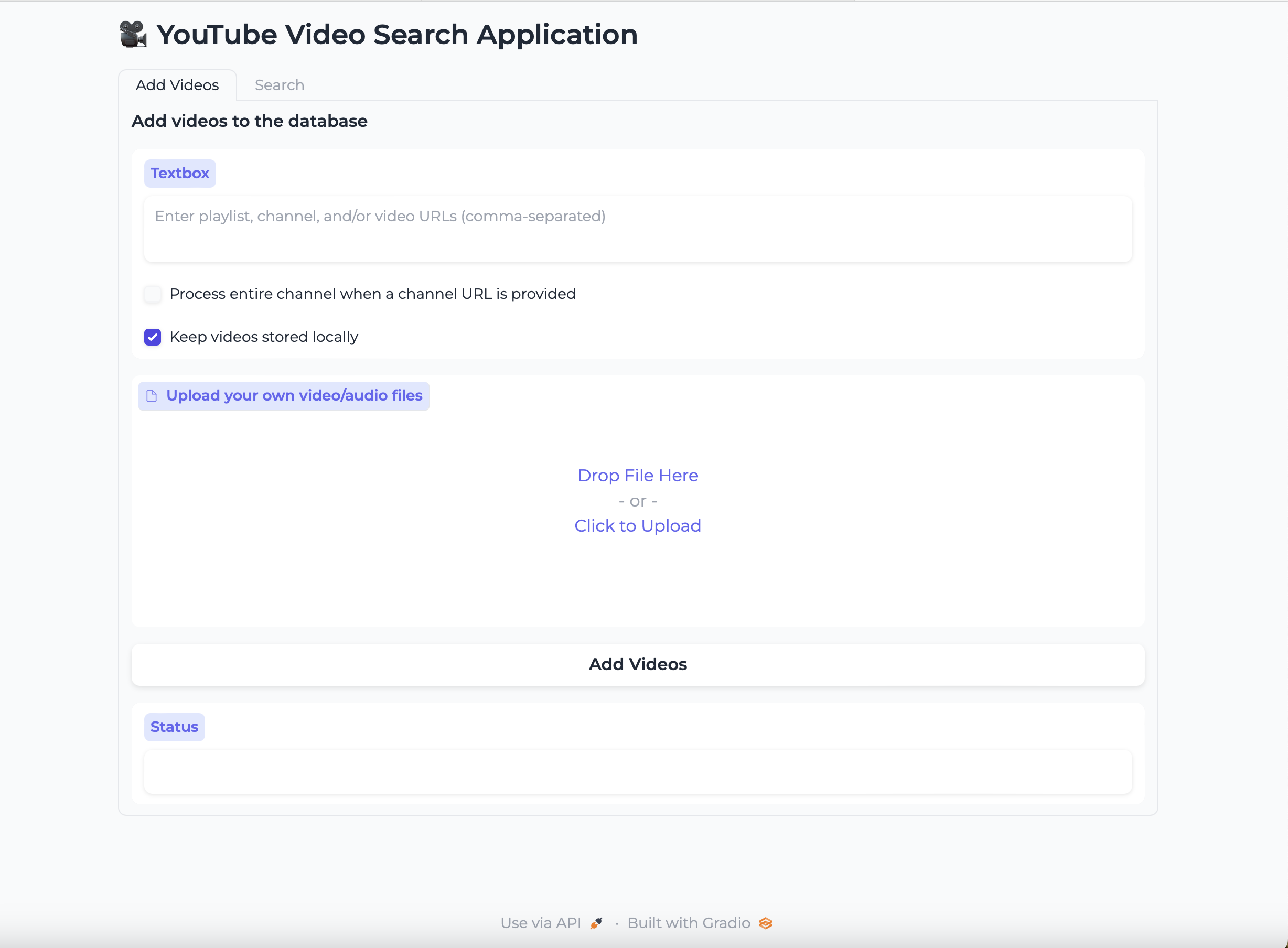
Task: Click the Drop File Here area text
Action: 638,475
